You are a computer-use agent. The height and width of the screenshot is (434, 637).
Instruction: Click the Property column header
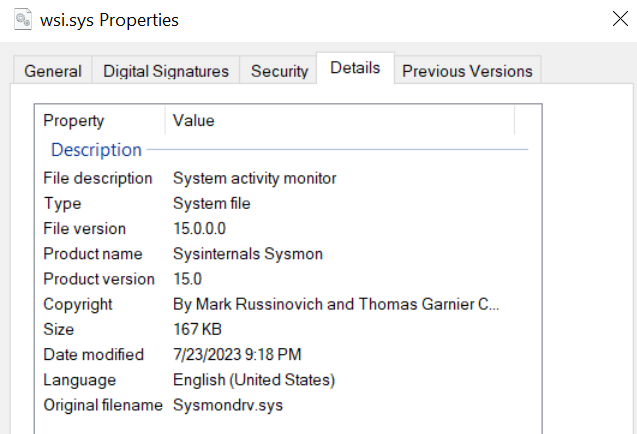pyautogui.click(x=100, y=120)
